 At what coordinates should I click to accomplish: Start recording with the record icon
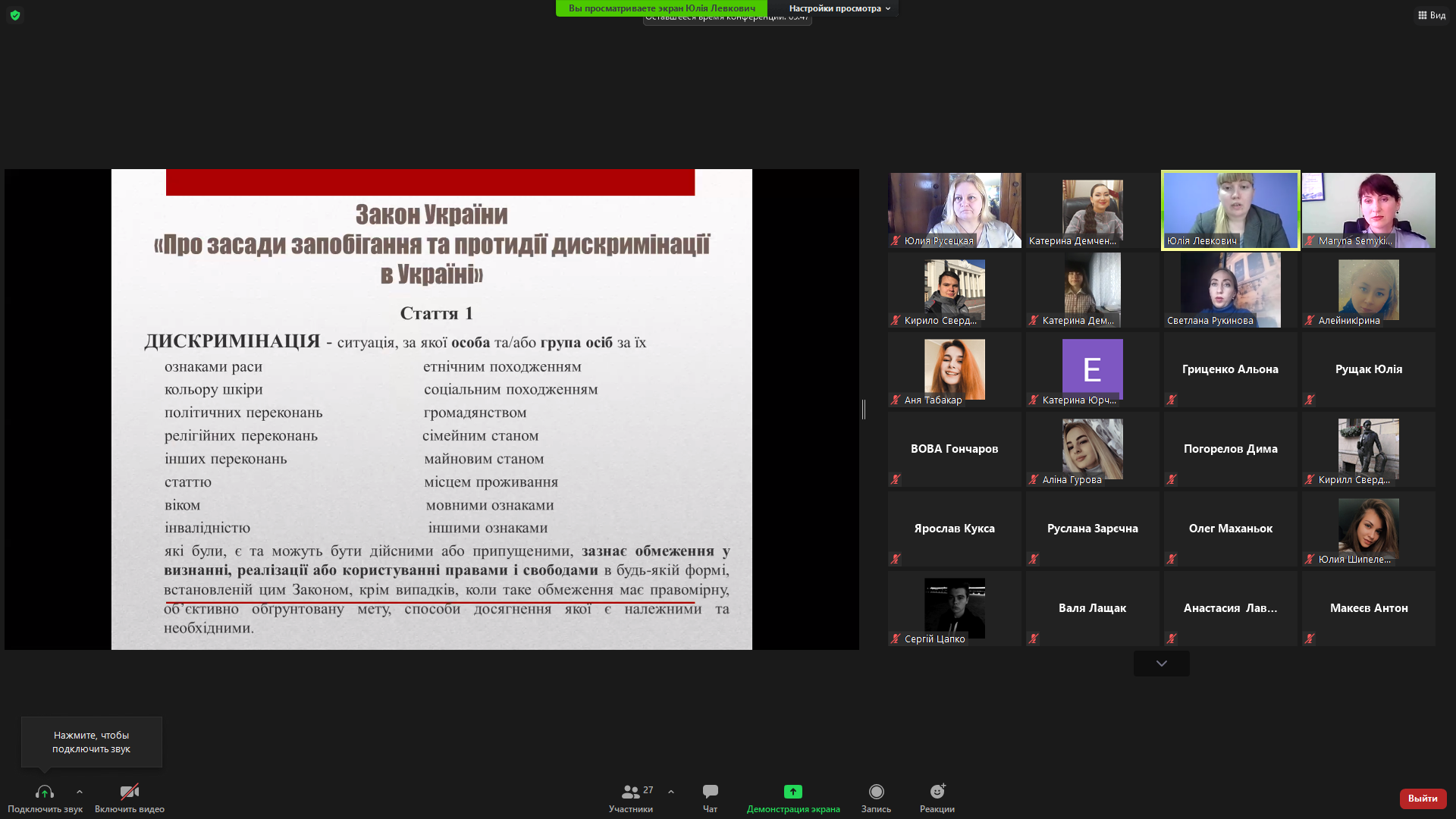point(876,792)
